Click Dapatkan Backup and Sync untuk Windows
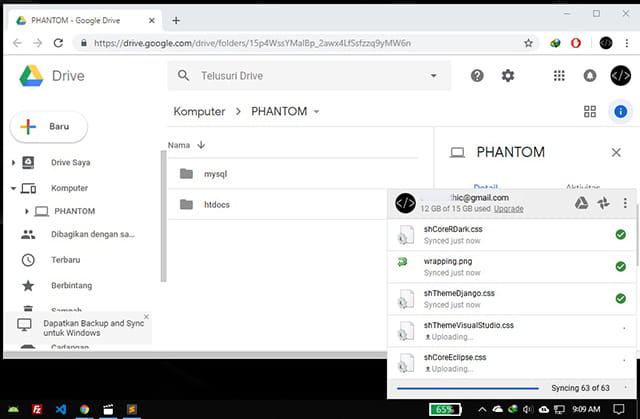This screenshot has height=419, width=640. pos(93,328)
